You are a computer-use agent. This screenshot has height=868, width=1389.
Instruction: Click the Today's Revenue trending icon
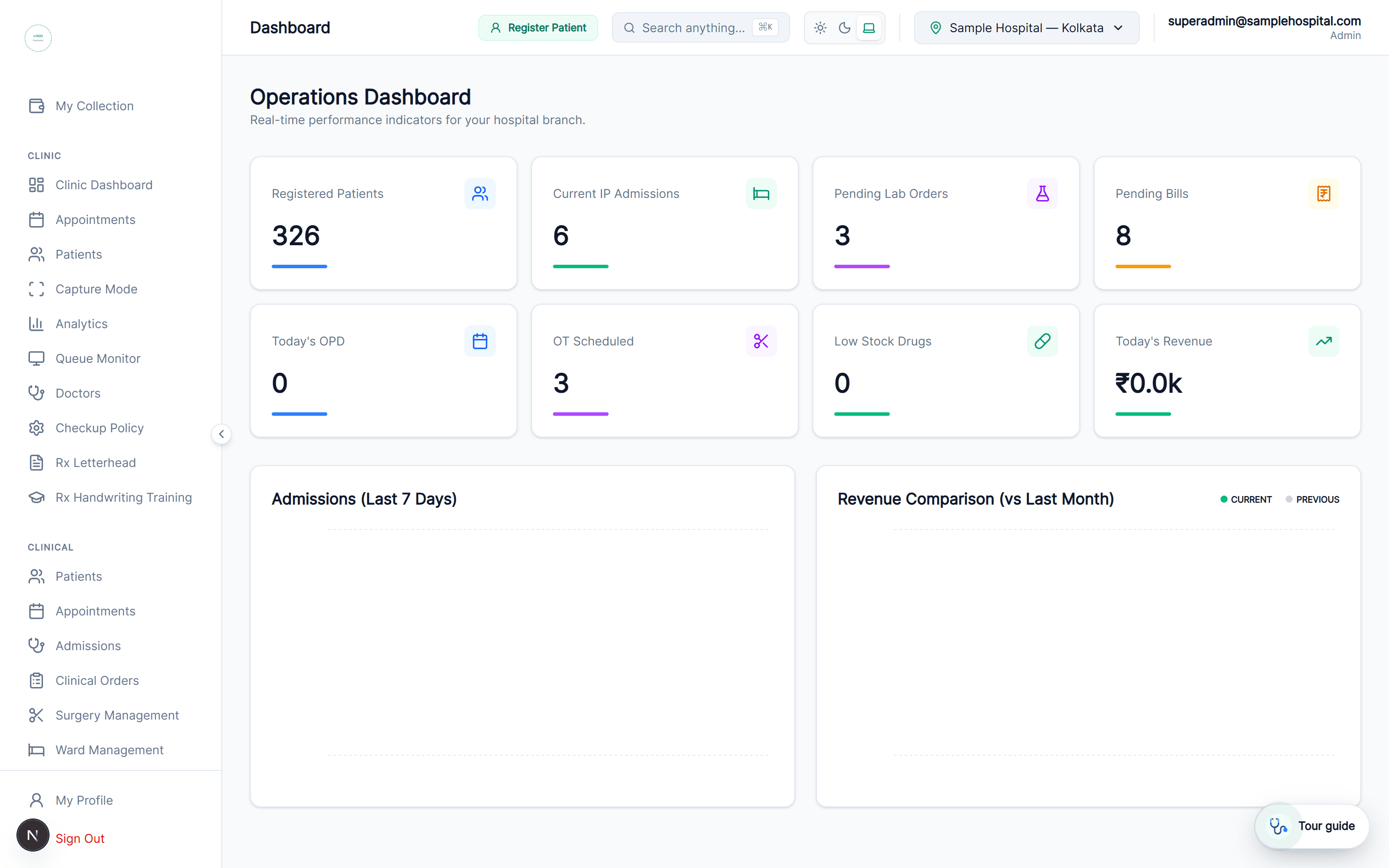coord(1323,341)
